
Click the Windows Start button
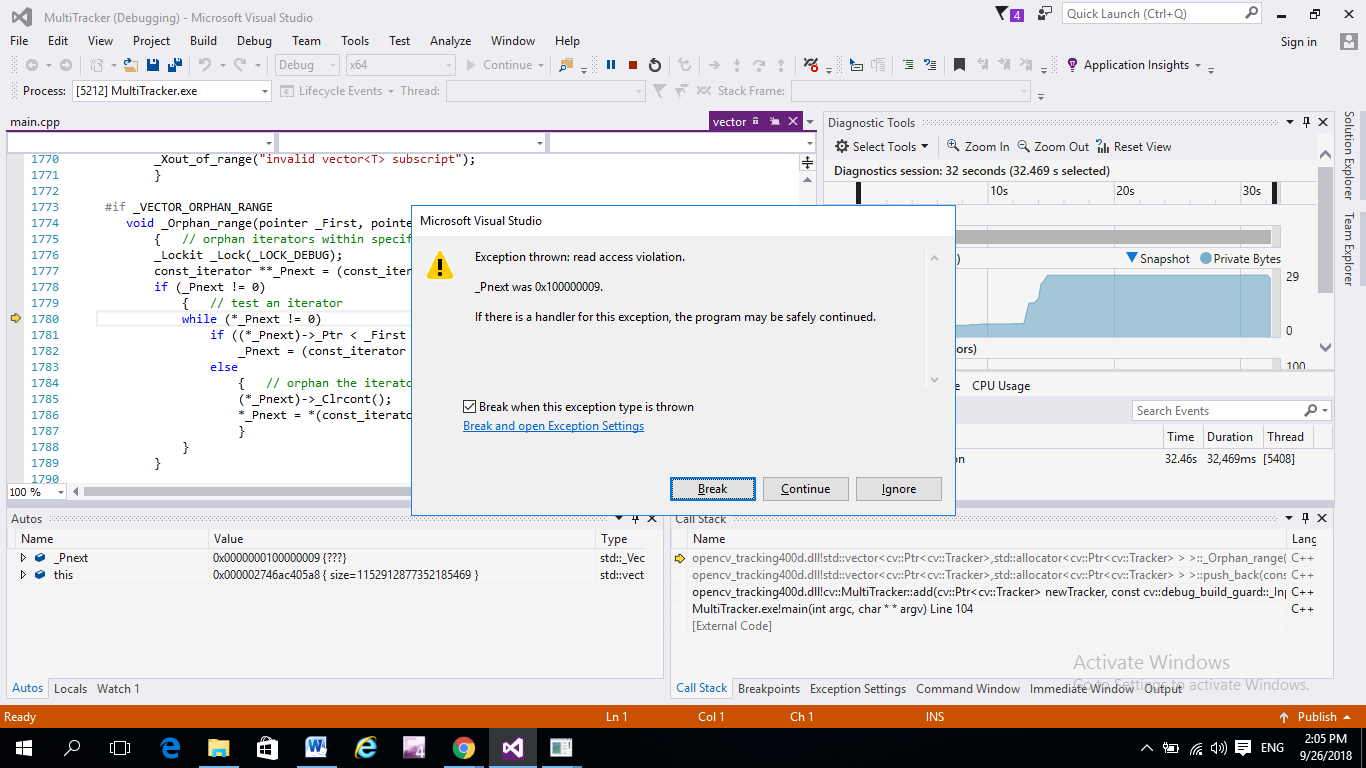tap(24, 747)
